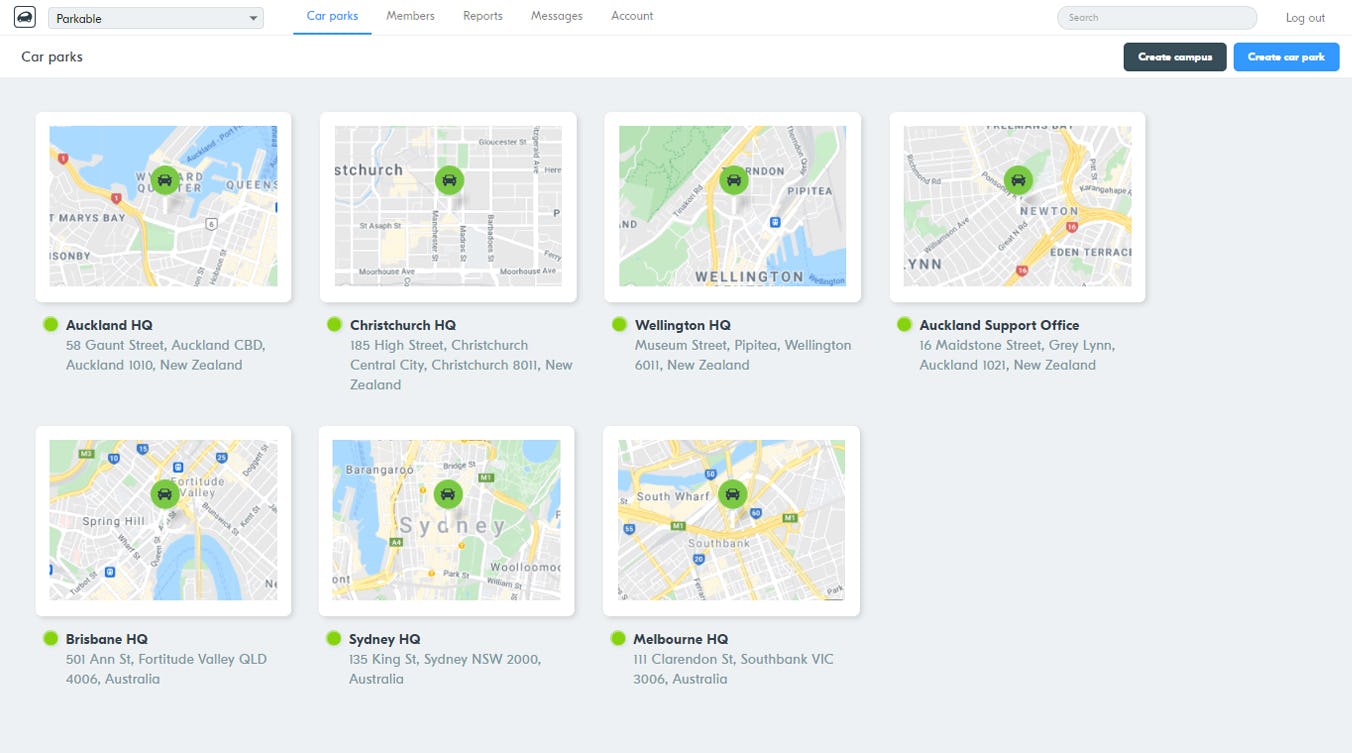The width and height of the screenshot is (1352, 753).
Task: Switch to the Members tab
Action: [x=410, y=16]
